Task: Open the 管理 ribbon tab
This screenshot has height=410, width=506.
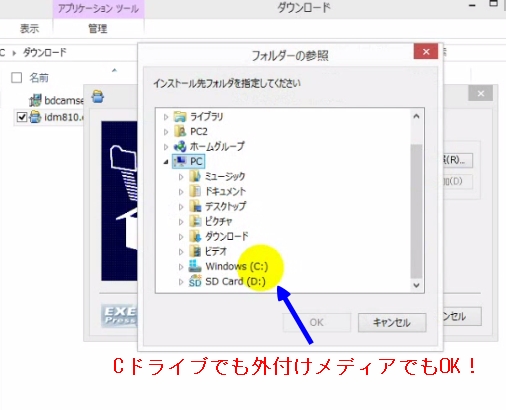Action: point(98,28)
